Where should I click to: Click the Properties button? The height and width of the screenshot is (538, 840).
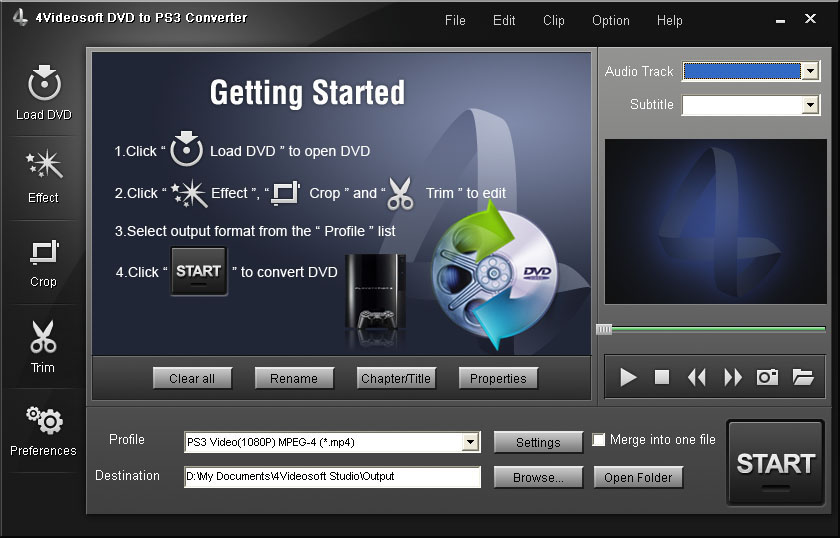coord(498,378)
